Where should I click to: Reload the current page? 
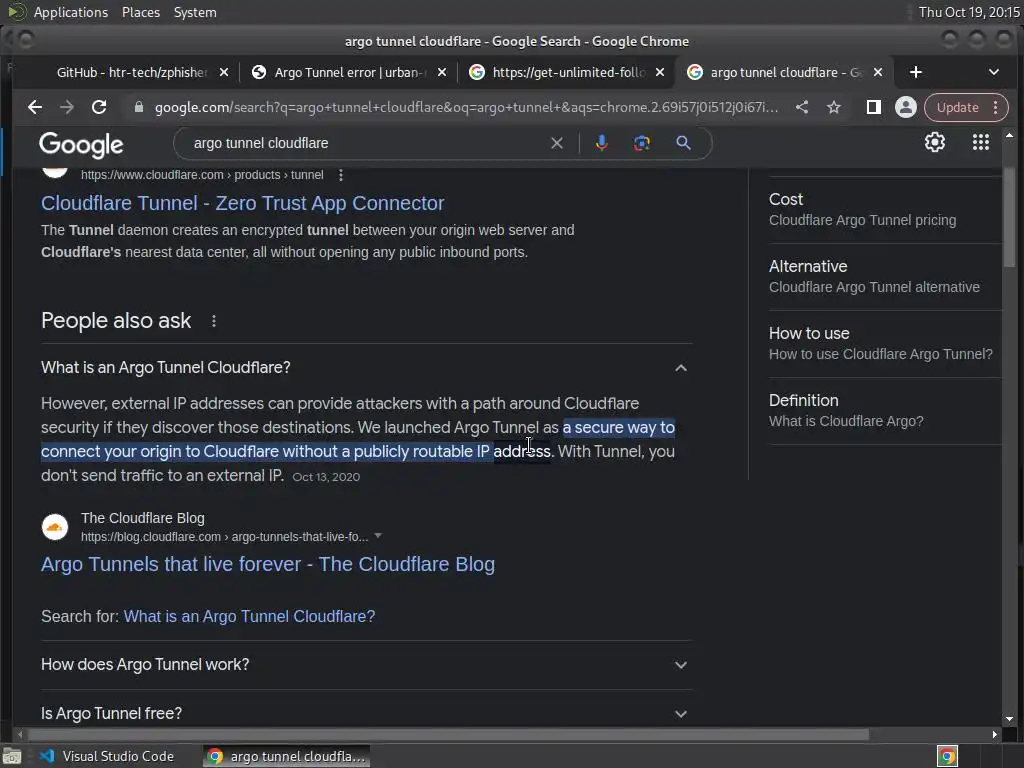(x=99, y=107)
